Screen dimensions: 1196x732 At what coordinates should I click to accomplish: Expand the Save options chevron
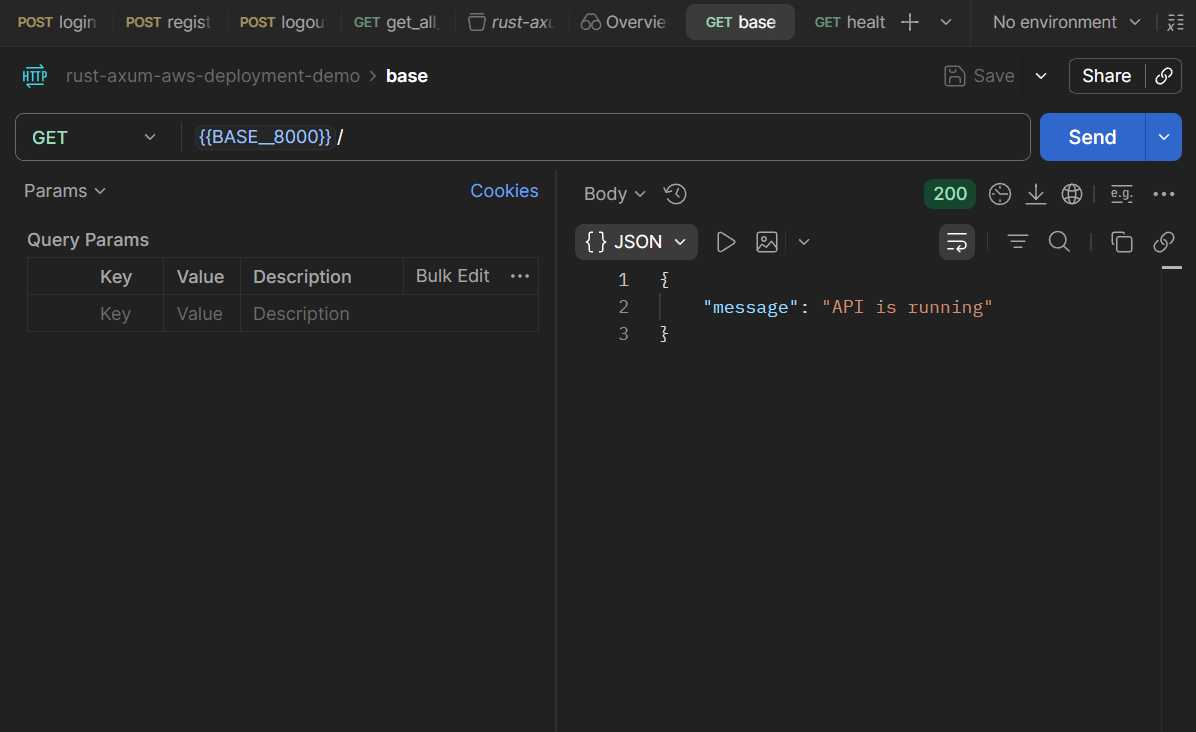[x=1041, y=75]
